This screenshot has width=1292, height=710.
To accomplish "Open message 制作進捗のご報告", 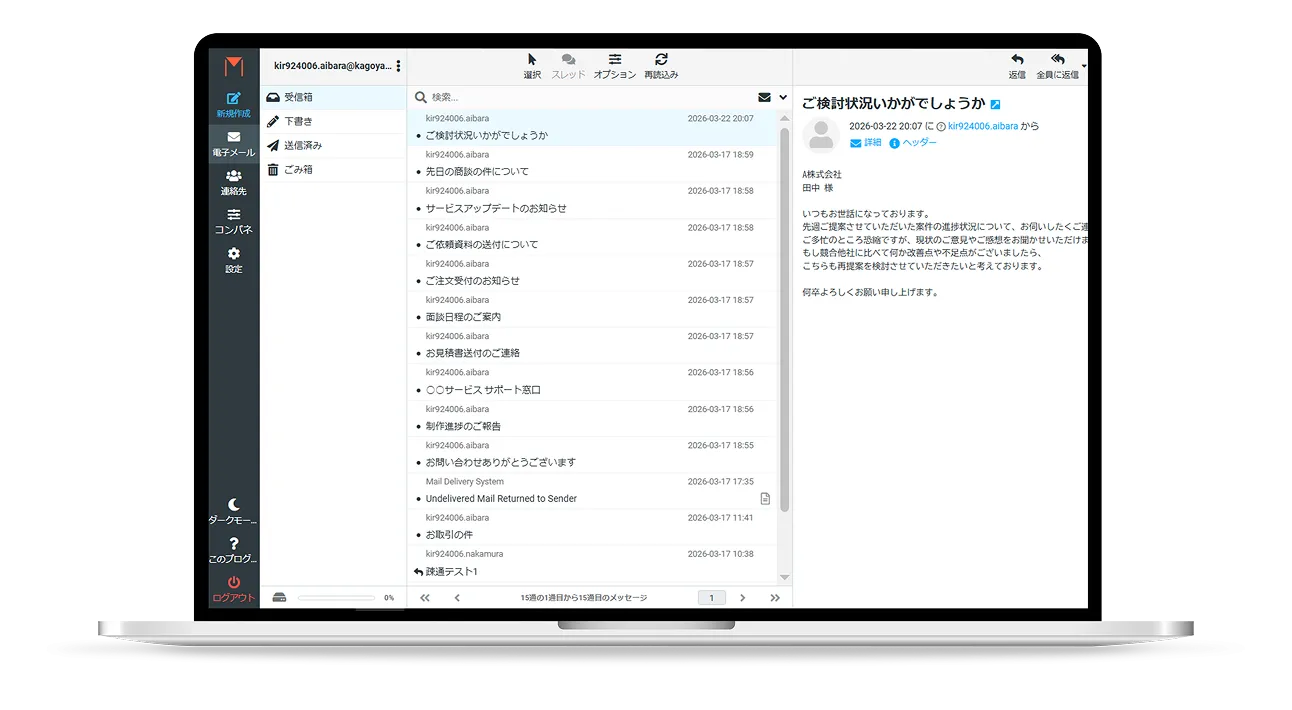I will click(591, 418).
